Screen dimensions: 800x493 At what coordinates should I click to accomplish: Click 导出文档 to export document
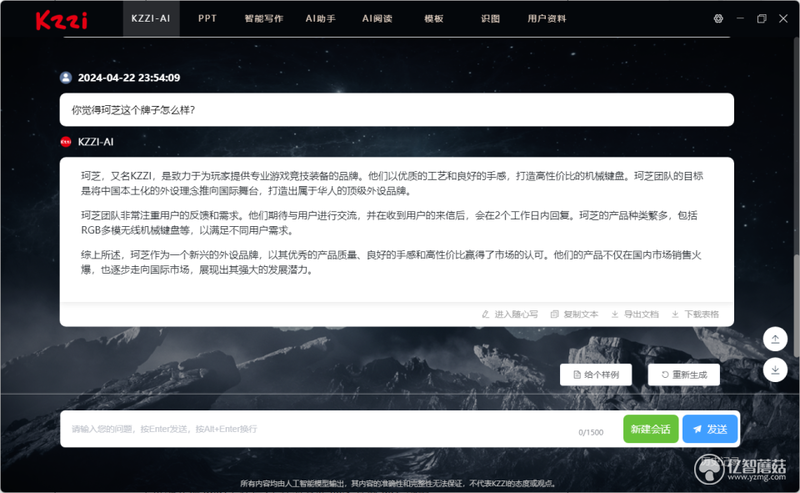(x=641, y=314)
